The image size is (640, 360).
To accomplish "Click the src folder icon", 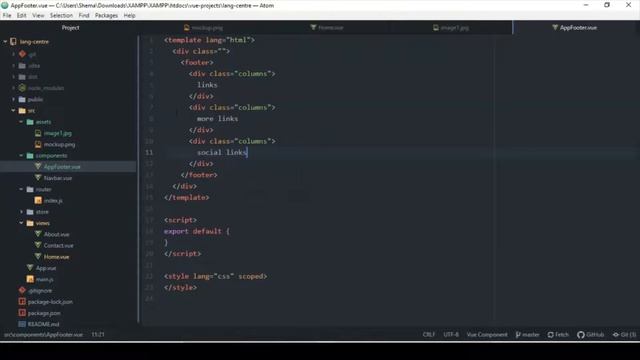I will pyautogui.click(x=22, y=111).
